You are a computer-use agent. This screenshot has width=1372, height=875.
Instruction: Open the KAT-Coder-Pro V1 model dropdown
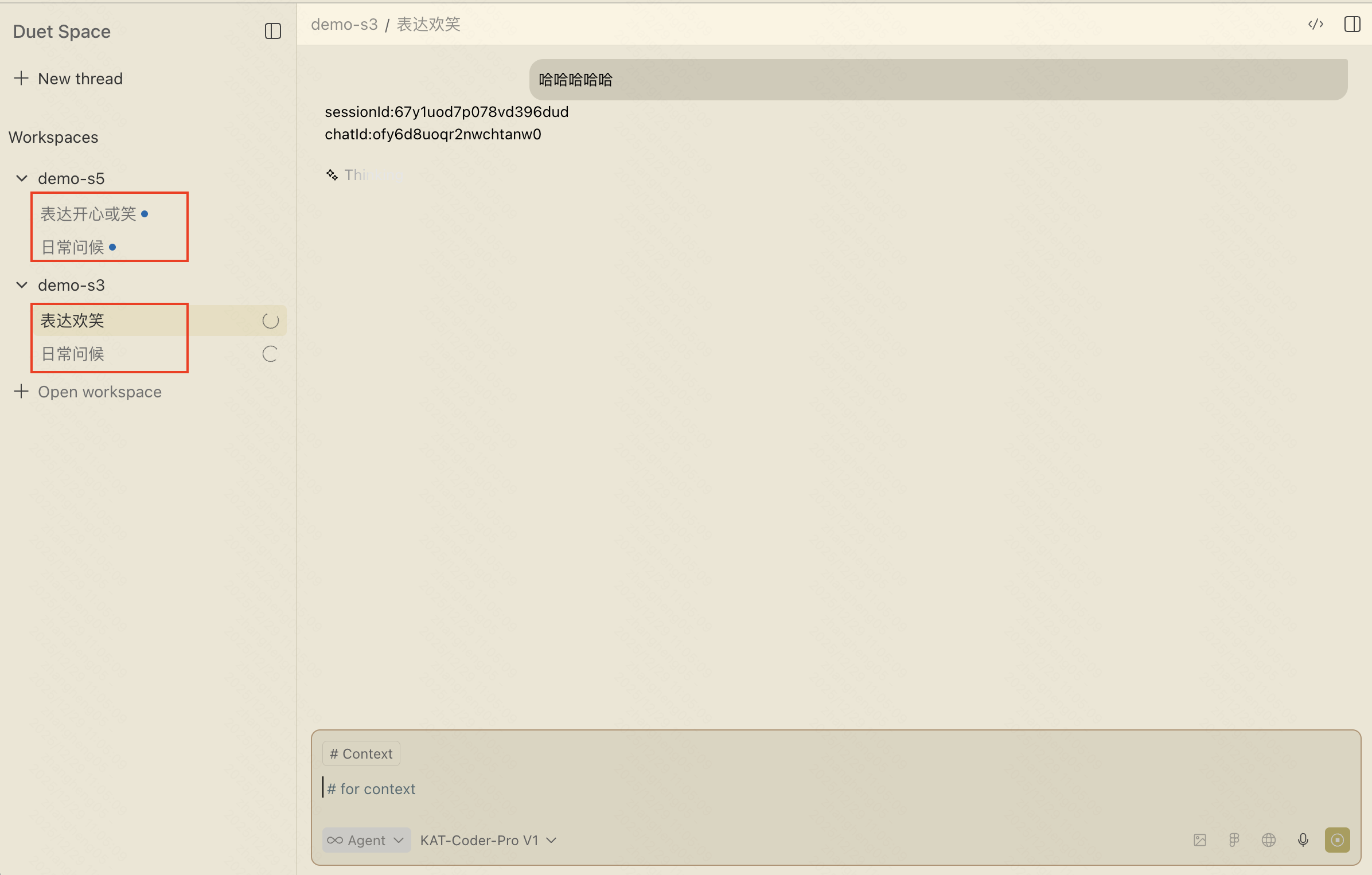click(x=488, y=840)
